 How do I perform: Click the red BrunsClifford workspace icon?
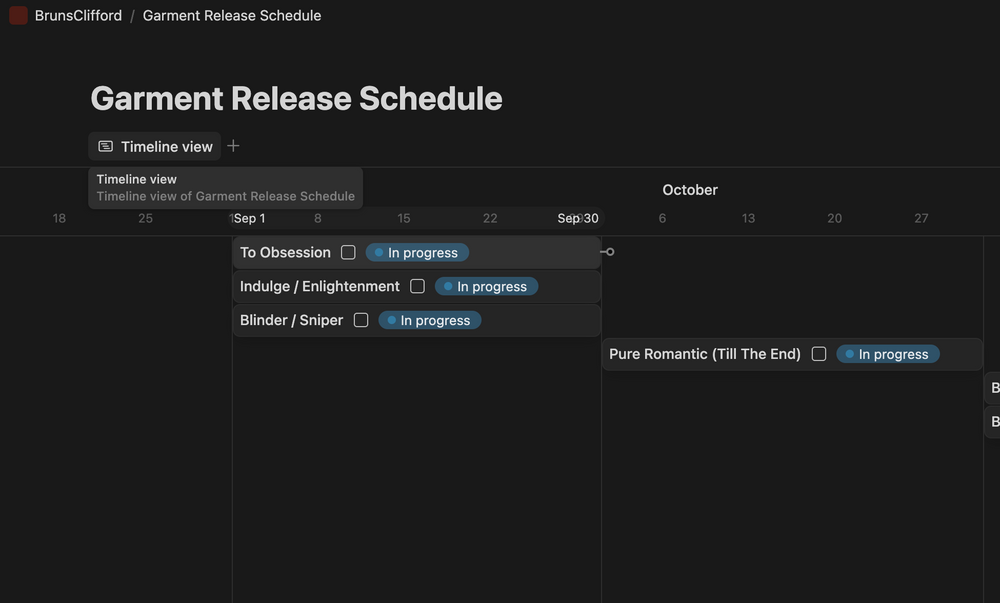pyautogui.click(x=17, y=15)
